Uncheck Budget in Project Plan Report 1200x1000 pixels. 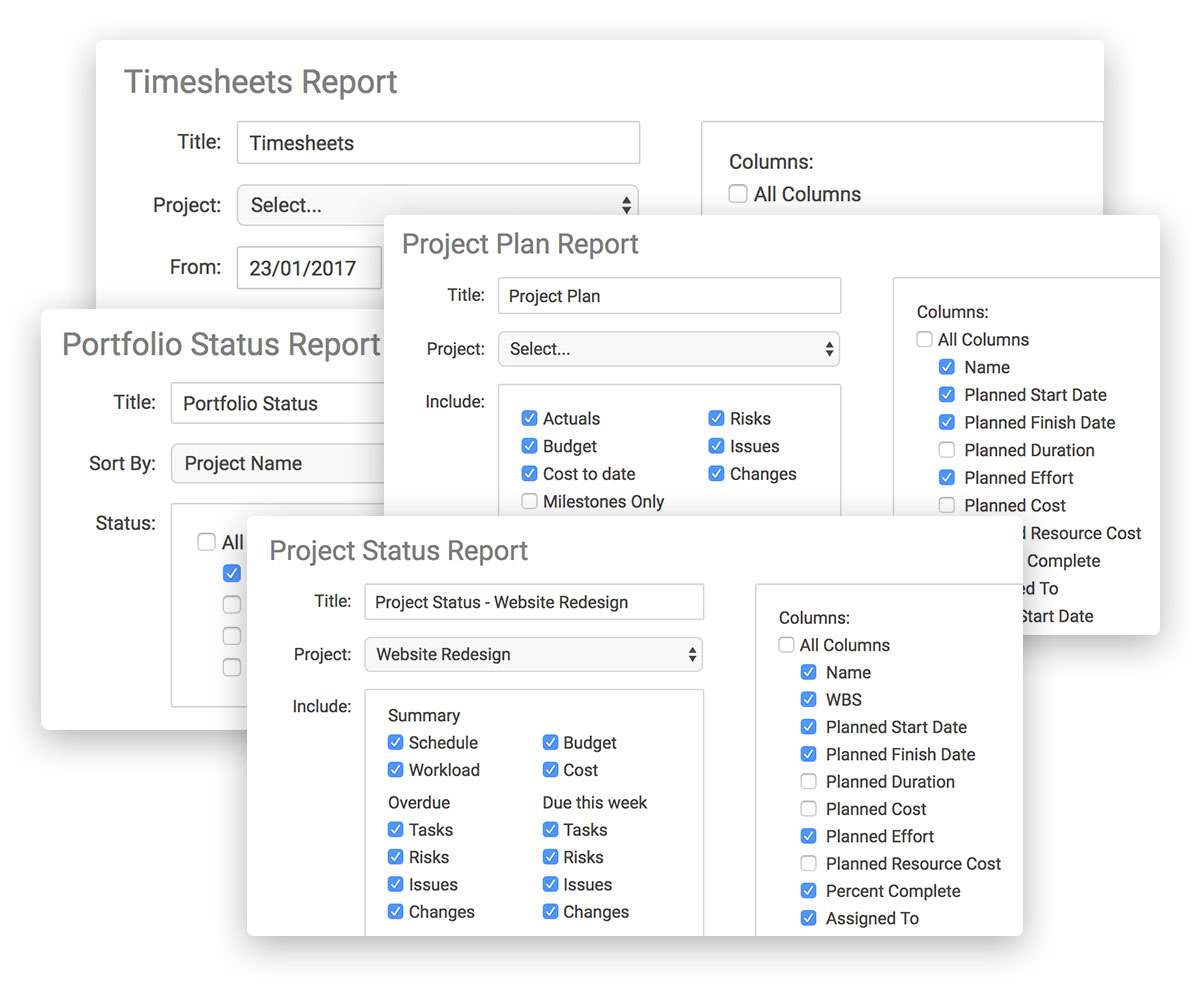(530, 446)
